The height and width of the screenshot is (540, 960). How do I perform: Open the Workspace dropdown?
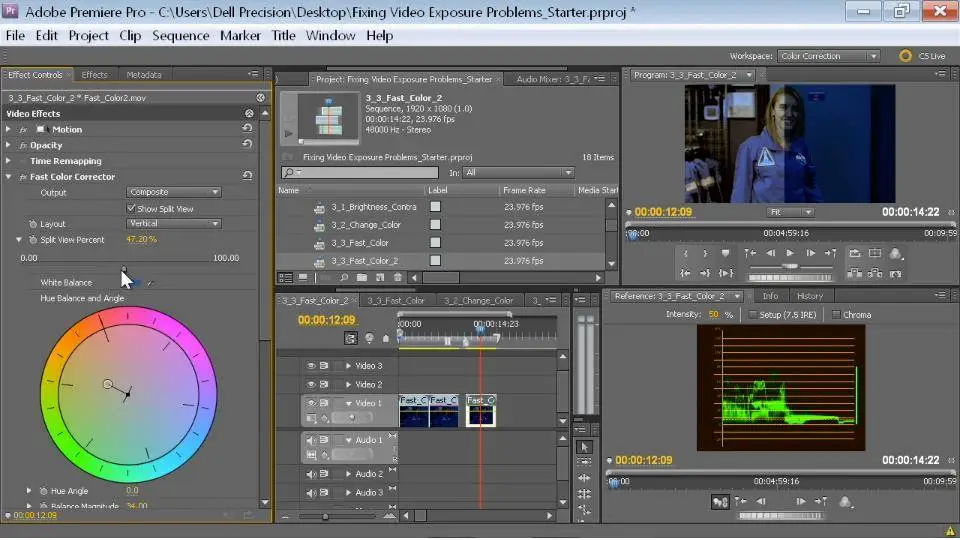pyautogui.click(x=828, y=56)
